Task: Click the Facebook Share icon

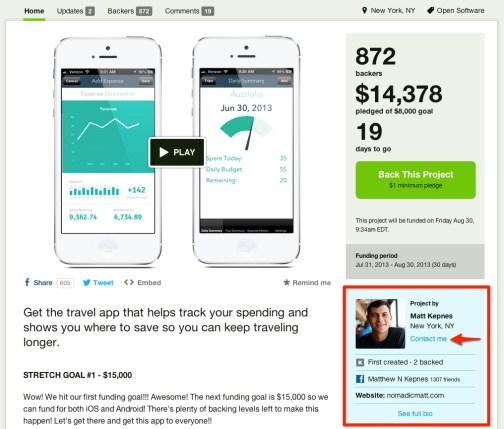Action: [x=27, y=282]
